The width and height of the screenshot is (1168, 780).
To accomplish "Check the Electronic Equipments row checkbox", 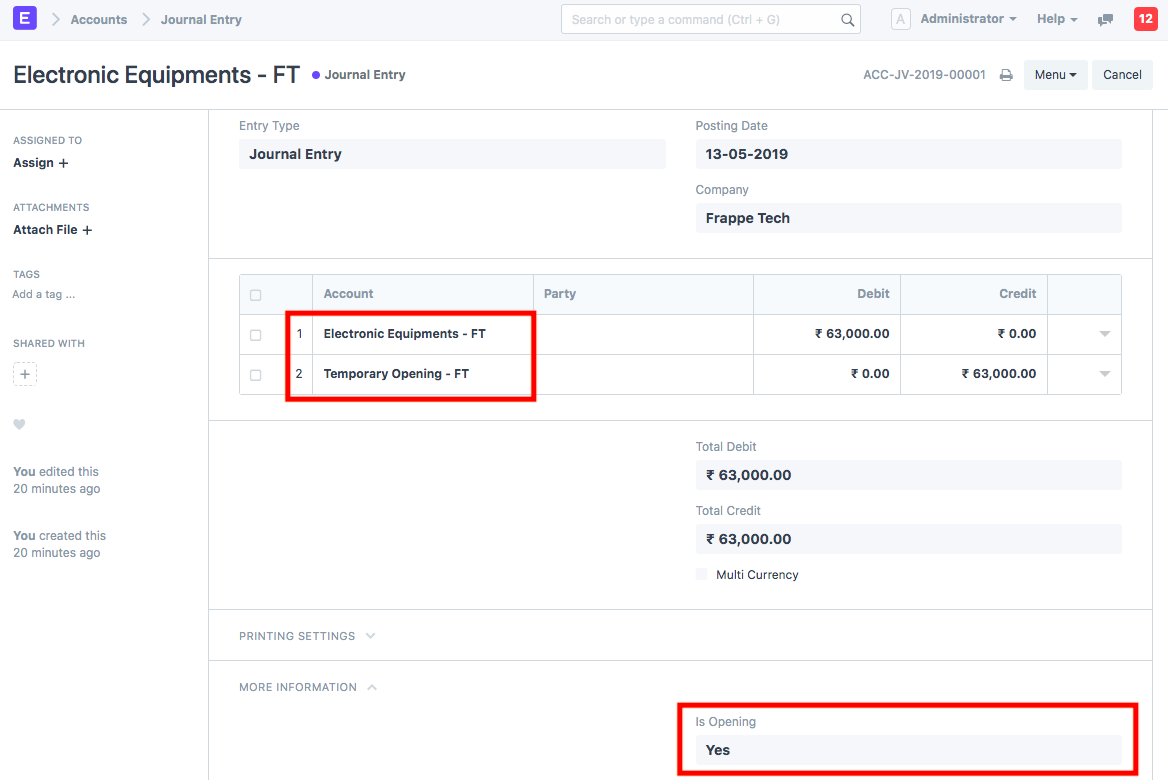I will pyautogui.click(x=255, y=334).
